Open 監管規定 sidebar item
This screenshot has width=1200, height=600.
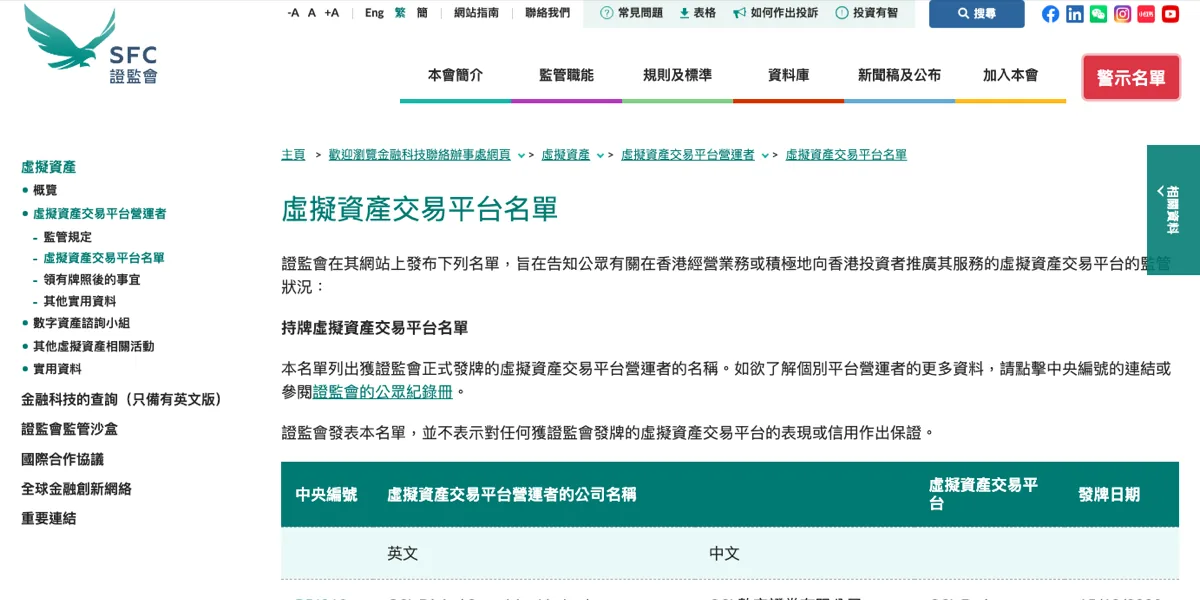pos(67,237)
